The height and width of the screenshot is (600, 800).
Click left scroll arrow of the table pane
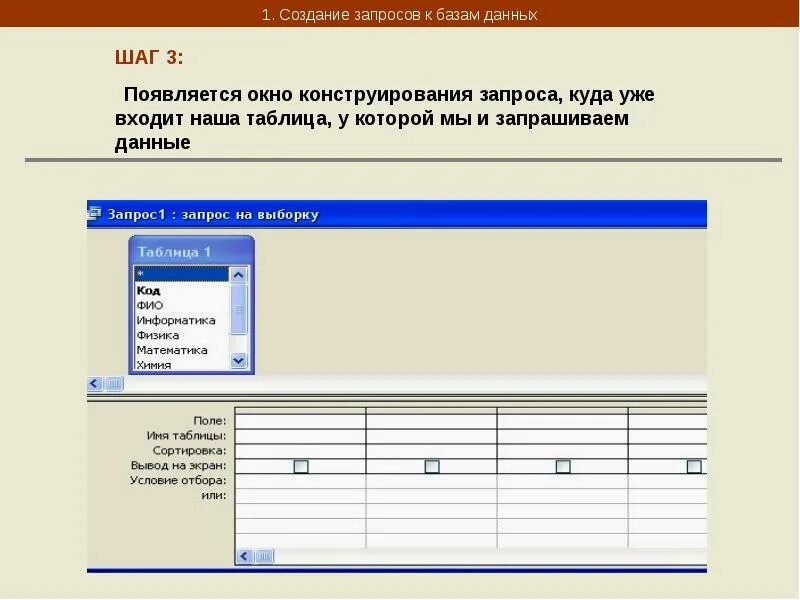(x=95, y=384)
